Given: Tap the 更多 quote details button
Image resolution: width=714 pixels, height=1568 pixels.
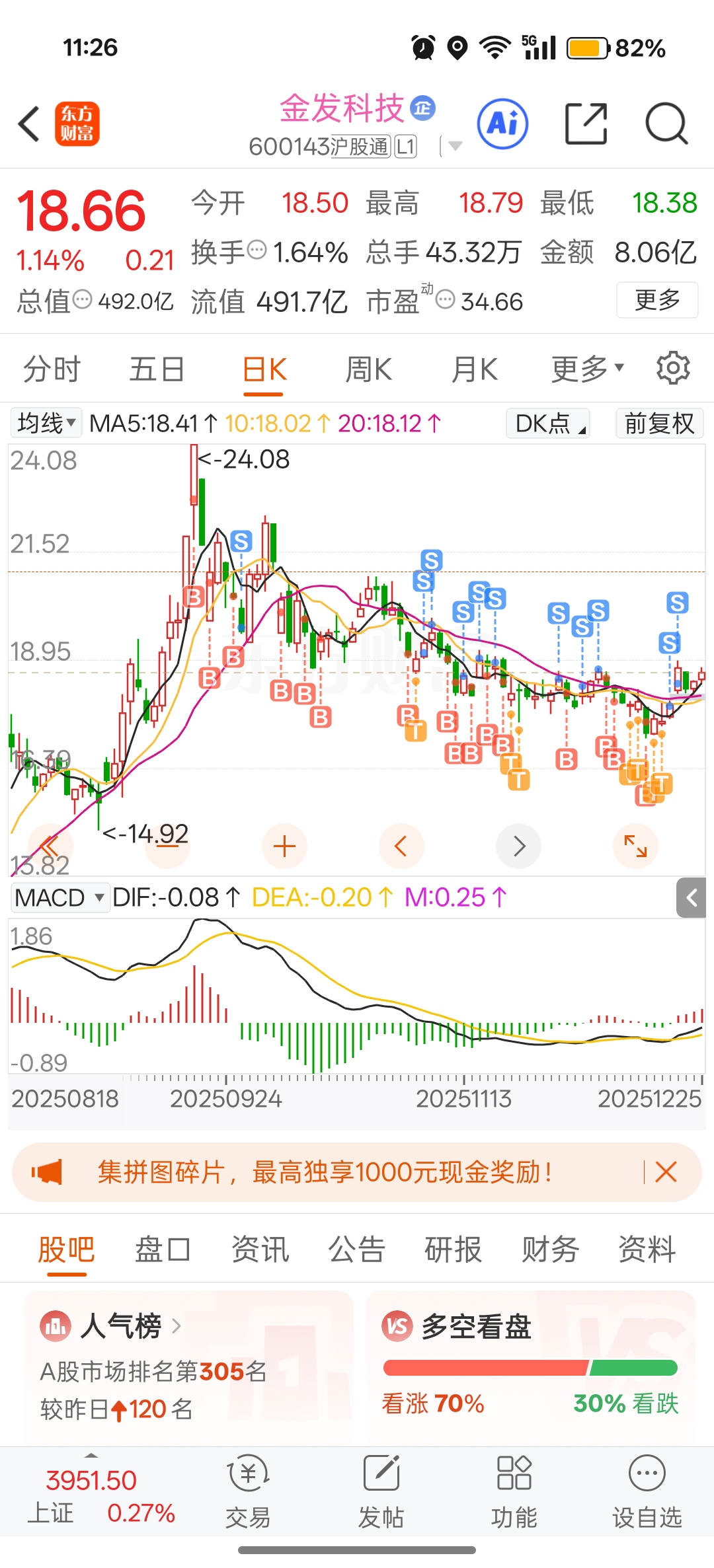Looking at the screenshot, I should click(x=657, y=299).
